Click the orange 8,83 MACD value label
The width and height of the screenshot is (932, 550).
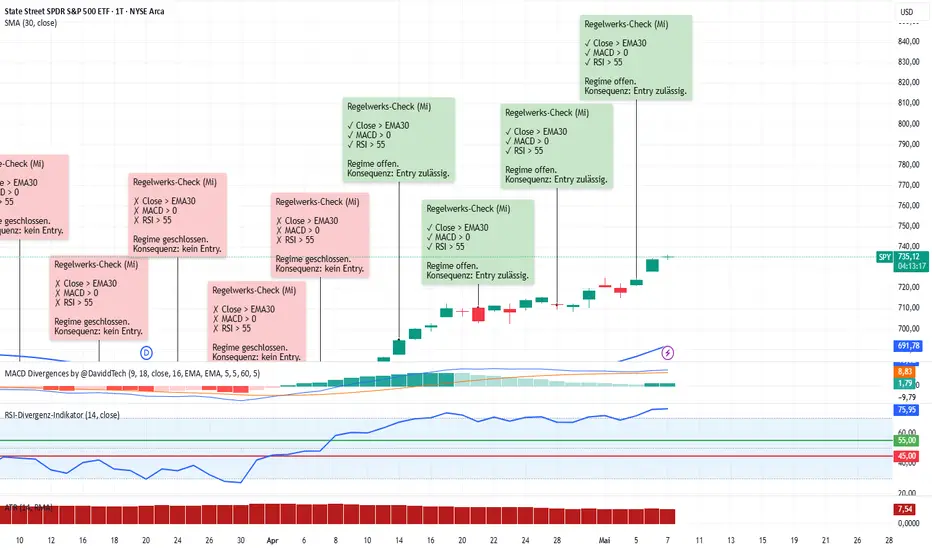[905, 372]
